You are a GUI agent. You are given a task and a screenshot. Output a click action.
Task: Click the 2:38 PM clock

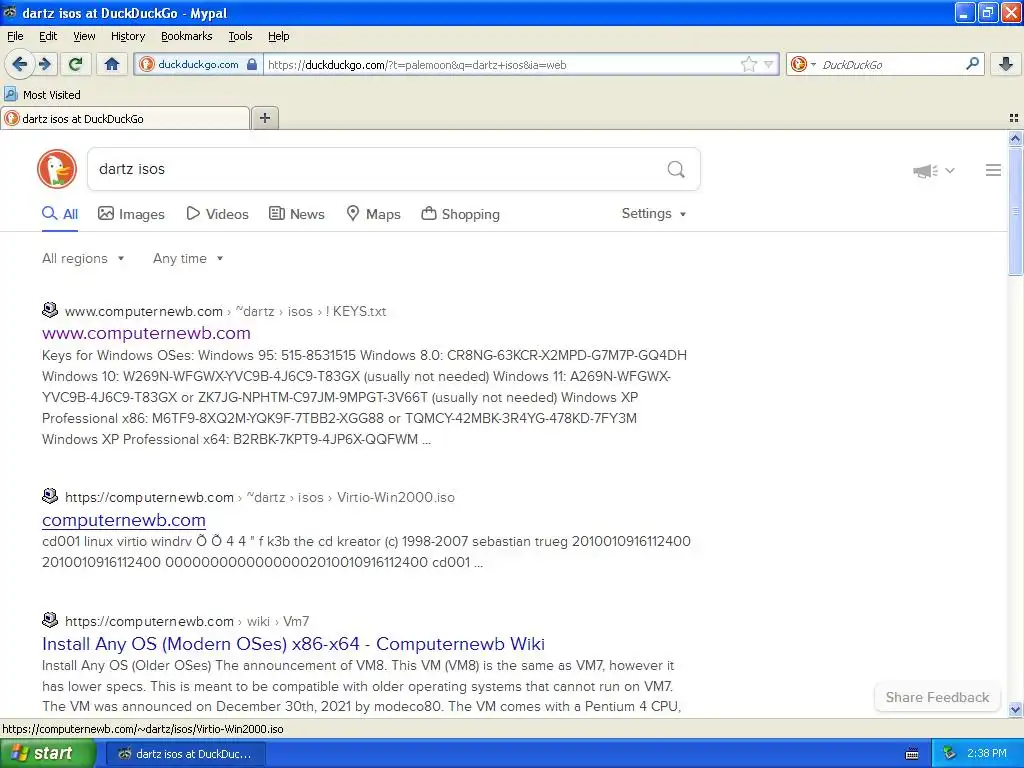[x=986, y=754]
